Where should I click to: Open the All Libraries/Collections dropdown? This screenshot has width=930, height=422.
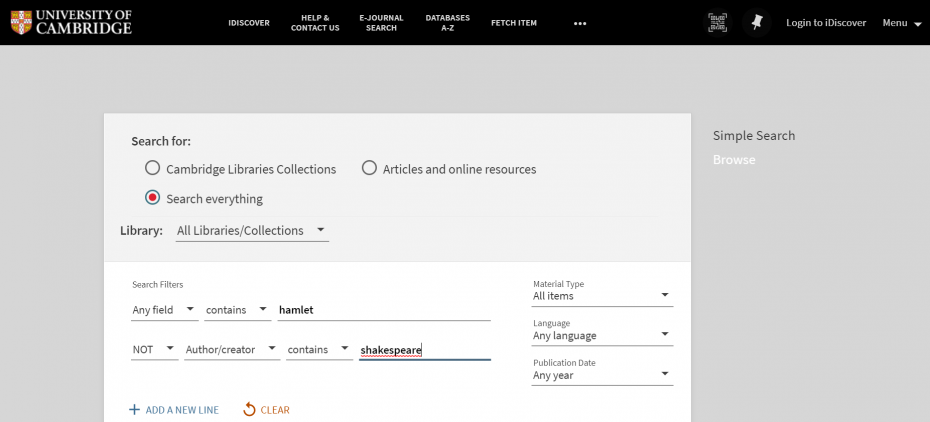pyautogui.click(x=251, y=231)
